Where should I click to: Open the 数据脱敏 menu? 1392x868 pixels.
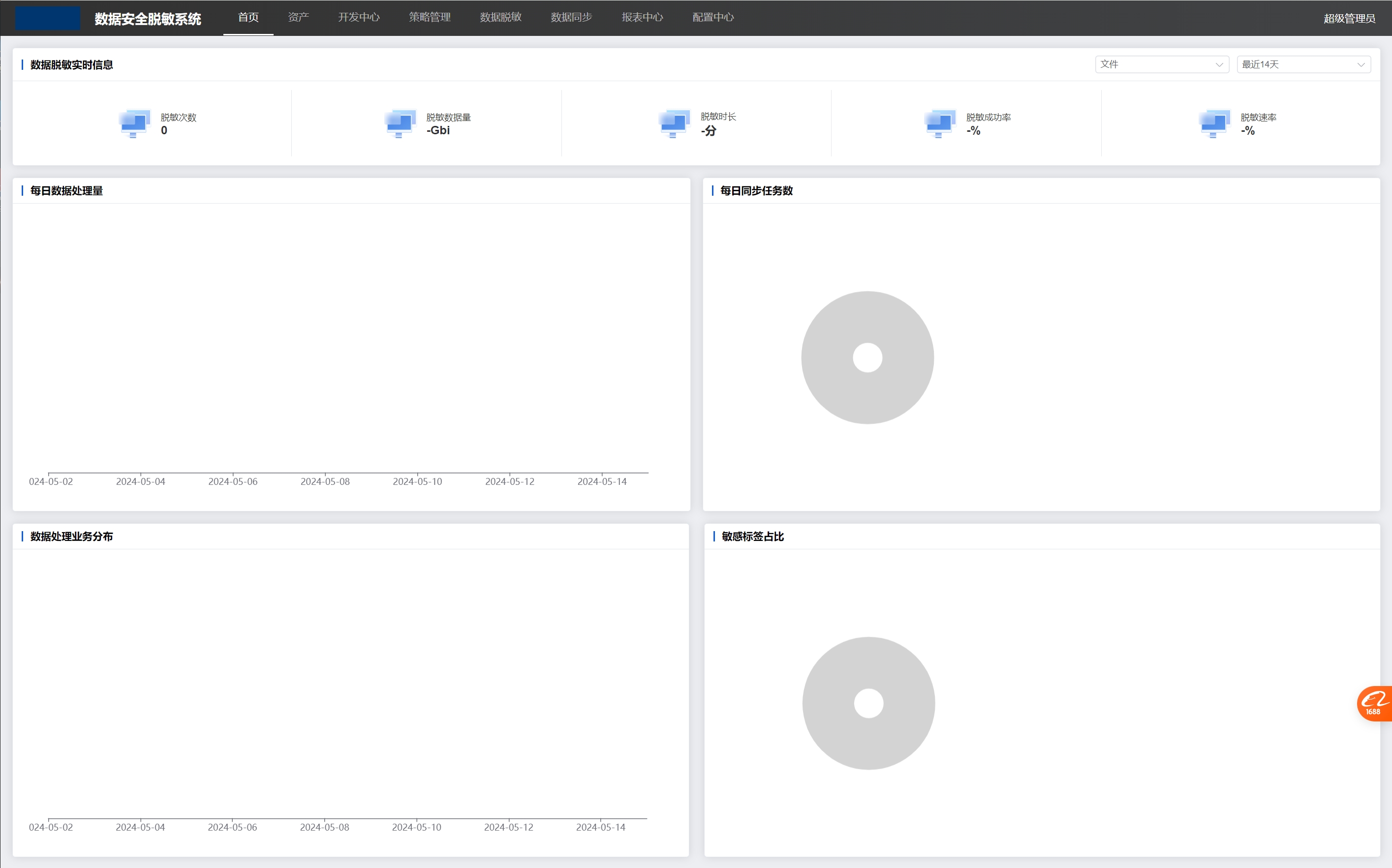pyautogui.click(x=501, y=17)
